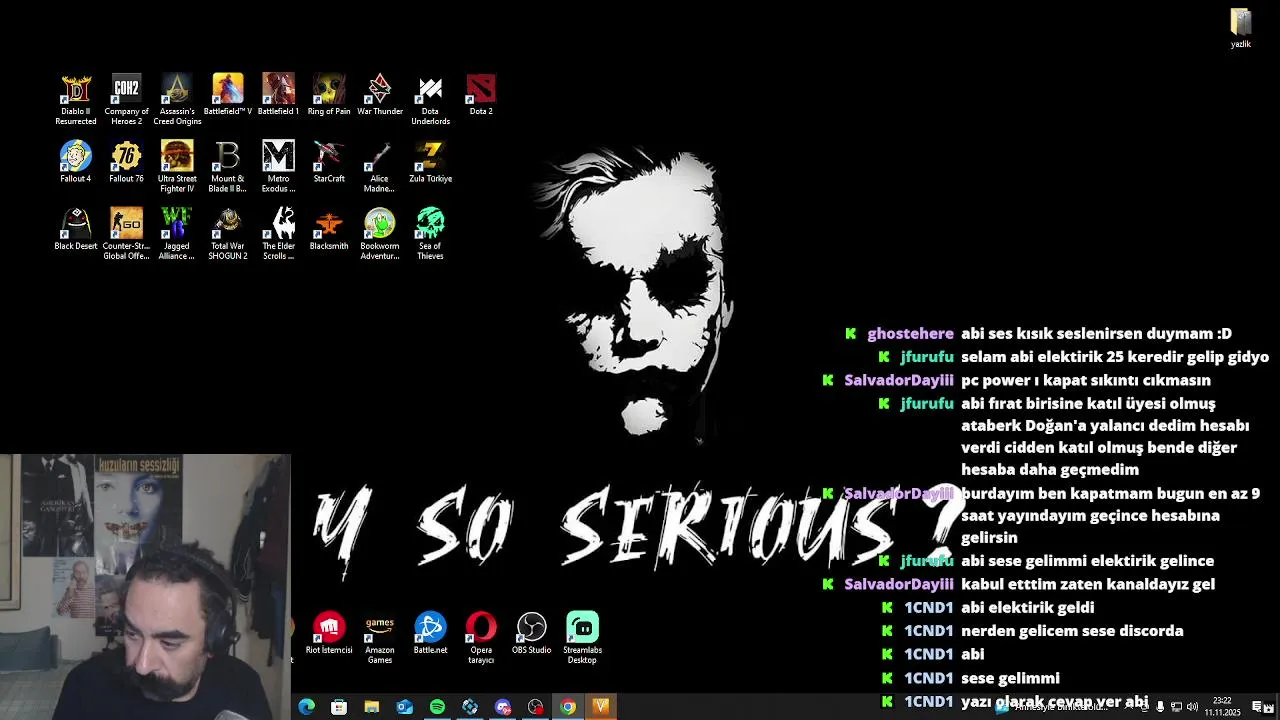Open Assassin's Creed Origins shortcut
The image size is (1280, 720).
tap(177, 99)
